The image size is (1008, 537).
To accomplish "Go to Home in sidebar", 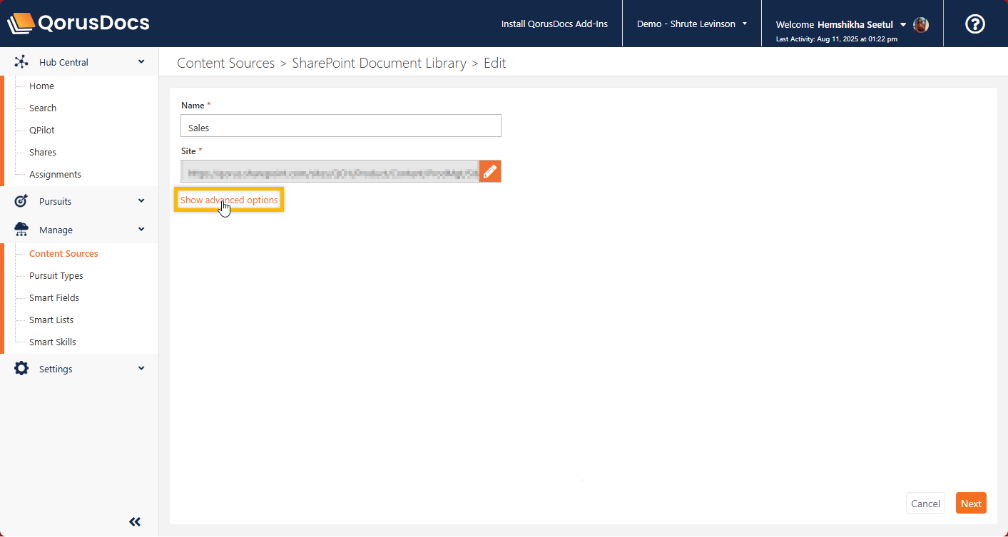I will [42, 86].
